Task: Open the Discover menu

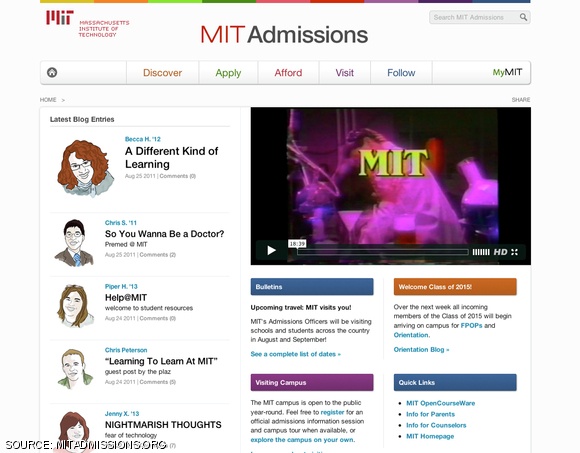Action: (x=162, y=73)
